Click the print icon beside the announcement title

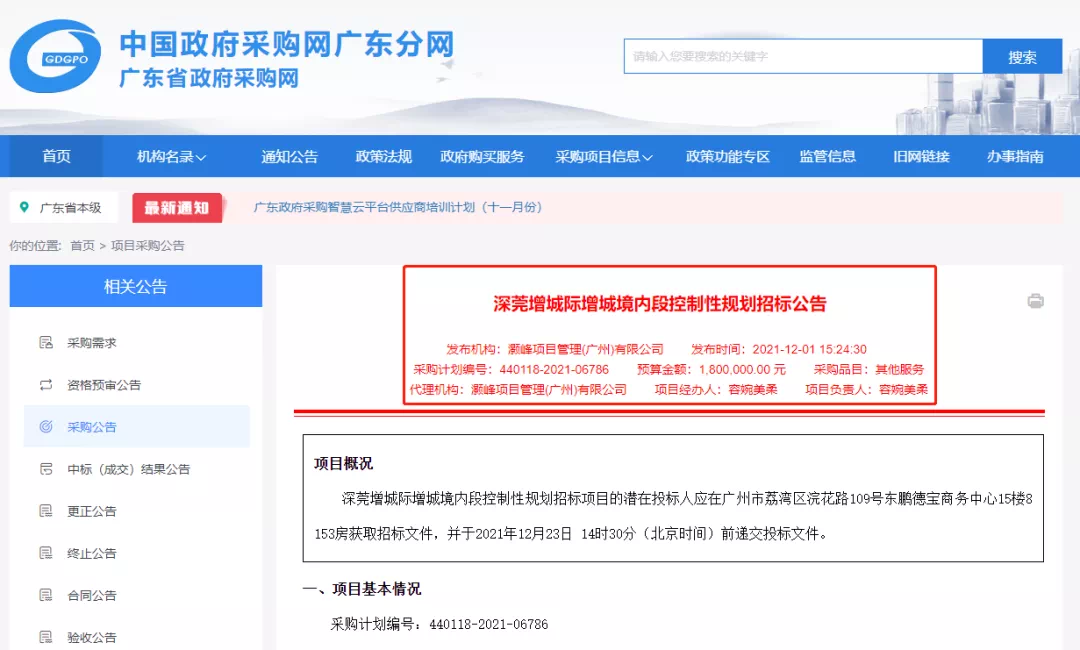[1035, 301]
